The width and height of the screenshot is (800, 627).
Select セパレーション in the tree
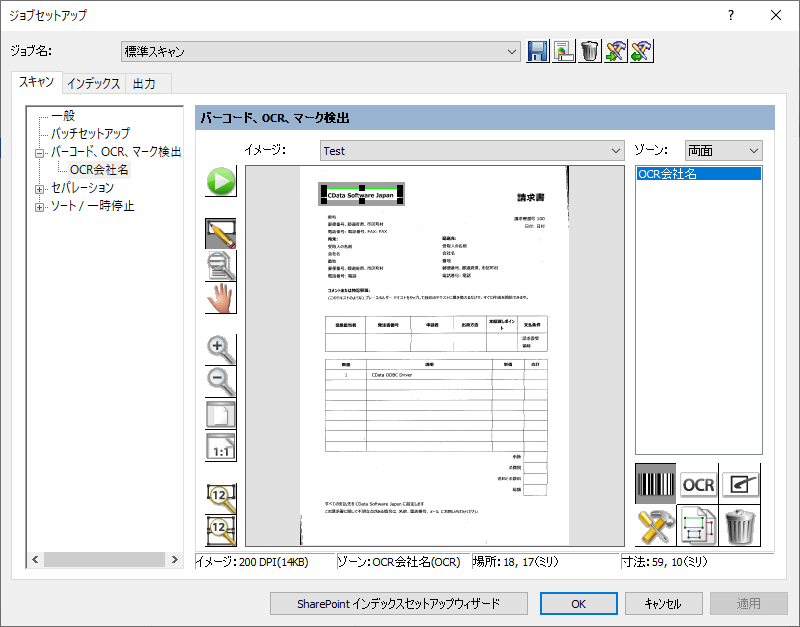point(82,188)
